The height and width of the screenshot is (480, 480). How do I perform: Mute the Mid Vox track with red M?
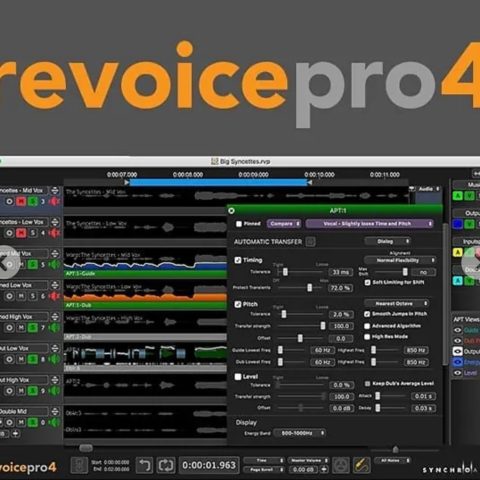click(21, 201)
